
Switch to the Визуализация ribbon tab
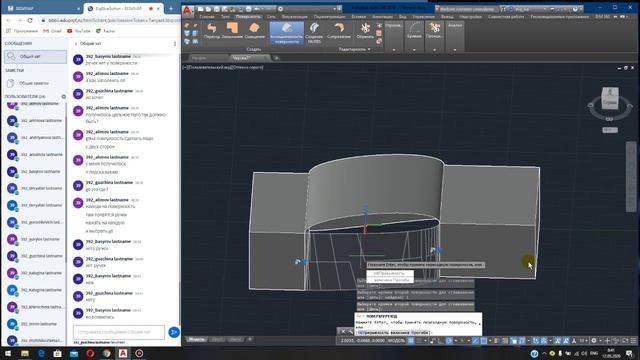coord(294,17)
